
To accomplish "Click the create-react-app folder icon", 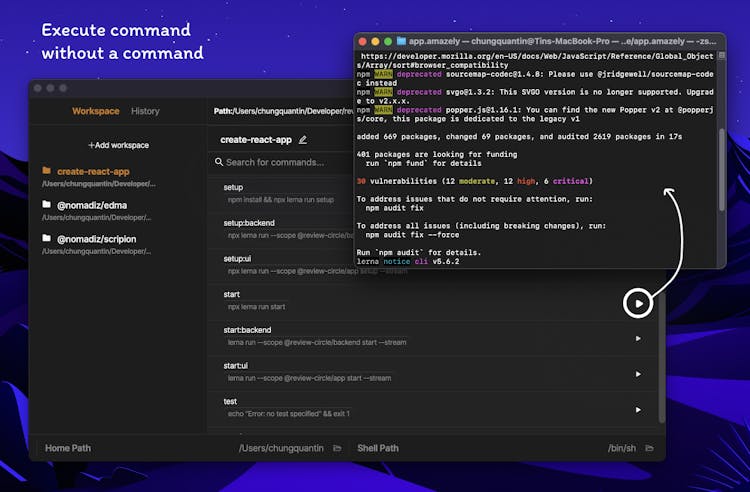I will point(47,171).
